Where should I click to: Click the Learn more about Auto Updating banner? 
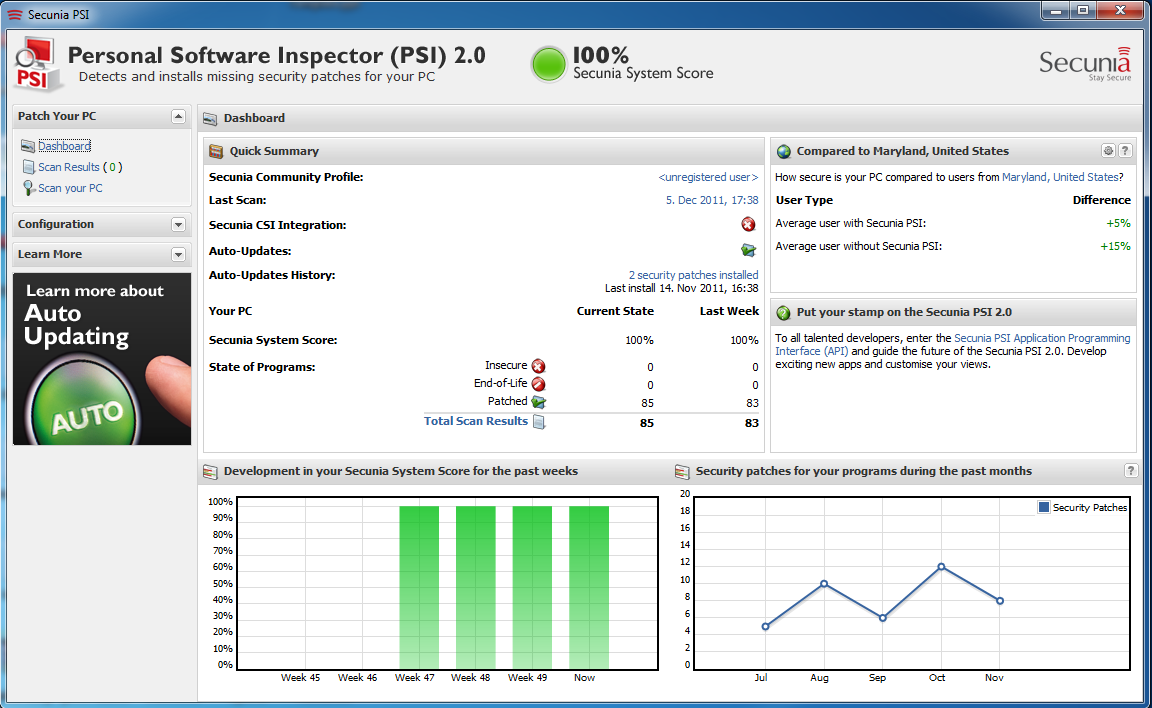coord(101,358)
